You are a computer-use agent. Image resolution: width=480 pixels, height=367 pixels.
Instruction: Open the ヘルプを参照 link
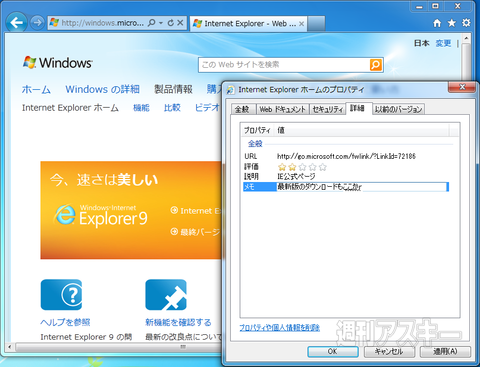coord(65,322)
